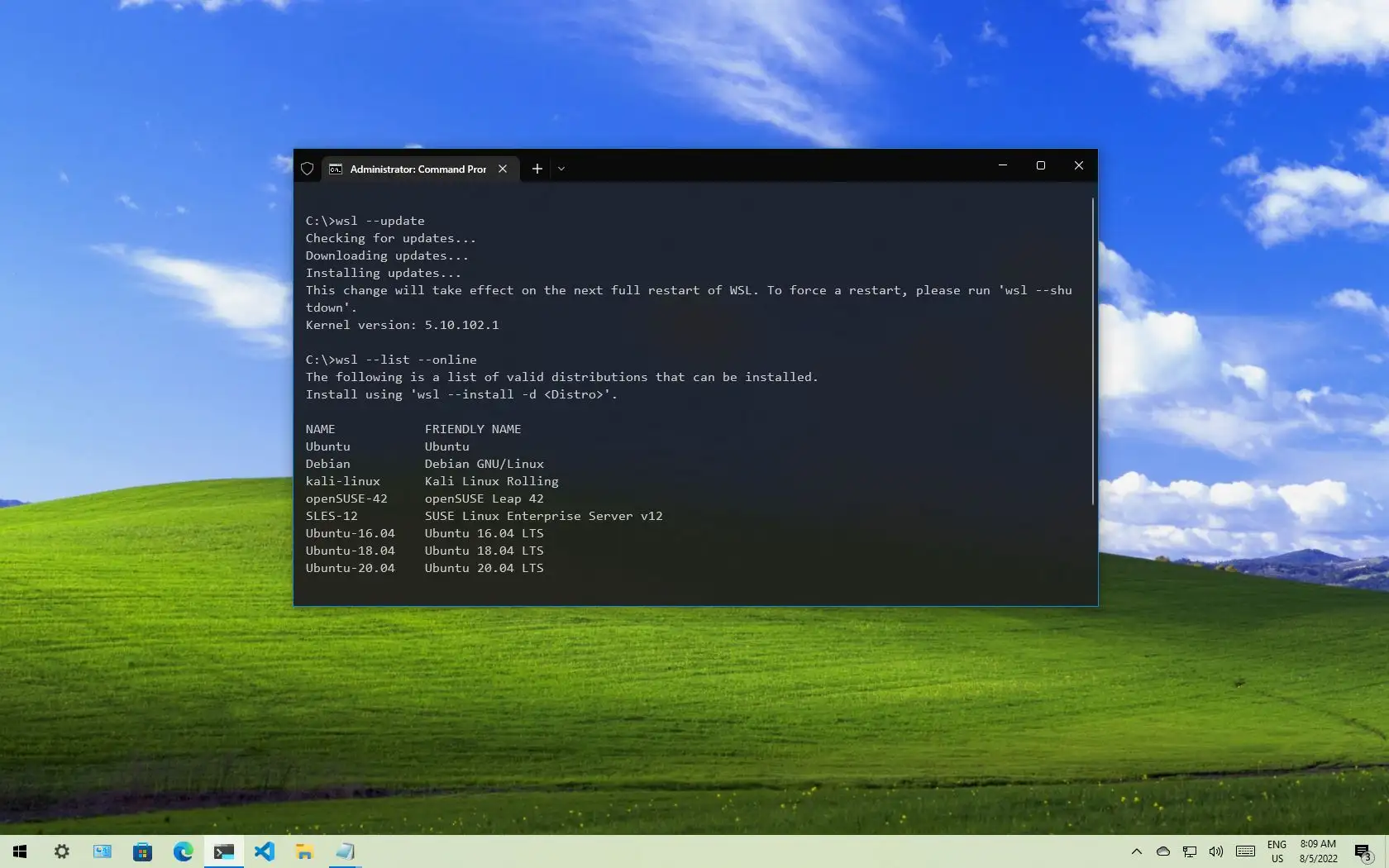Click the new tab plus button
The width and height of the screenshot is (1389, 868).
coord(537,169)
